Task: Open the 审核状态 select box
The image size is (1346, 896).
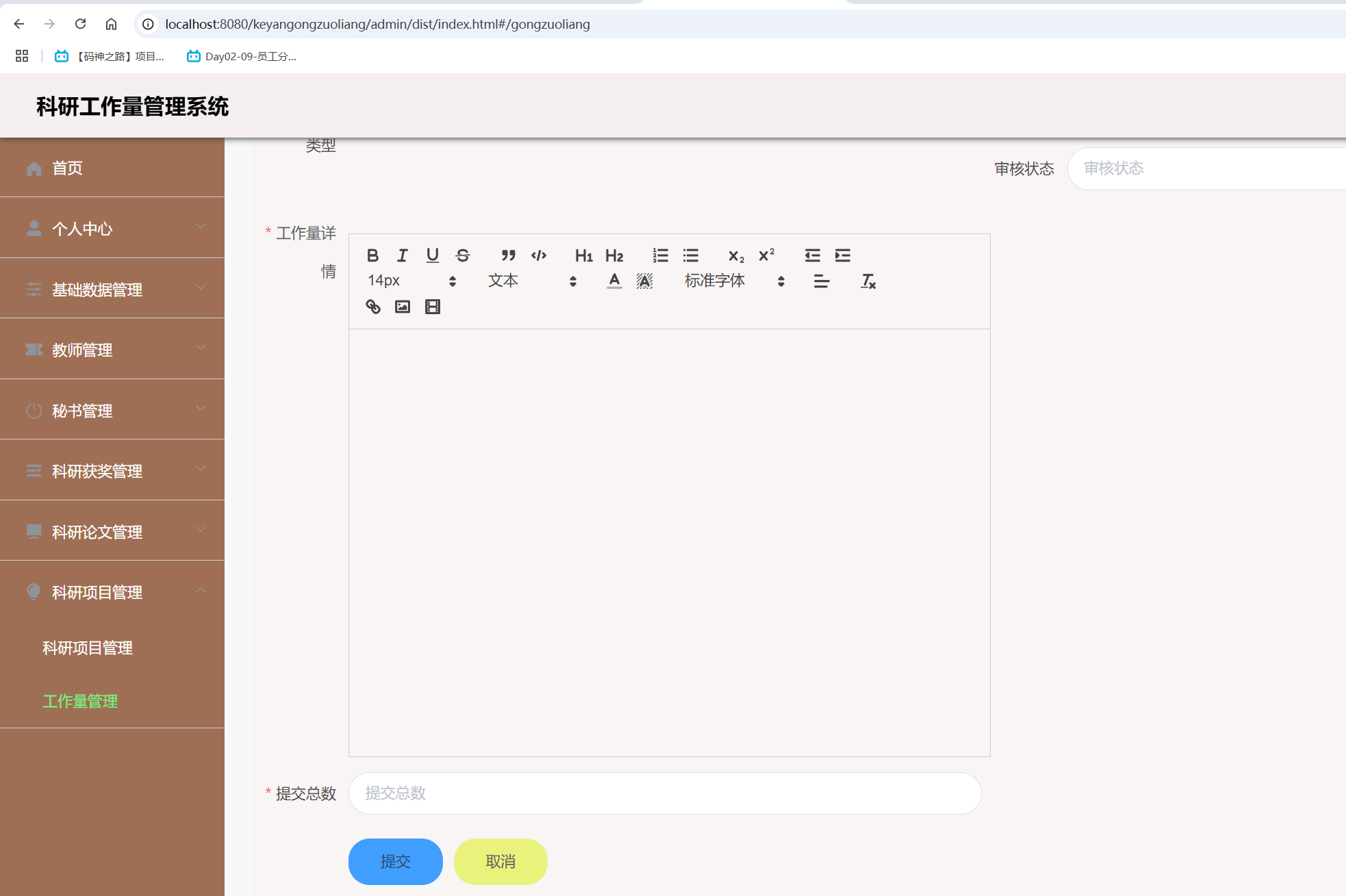Action: pyautogui.click(x=1206, y=168)
